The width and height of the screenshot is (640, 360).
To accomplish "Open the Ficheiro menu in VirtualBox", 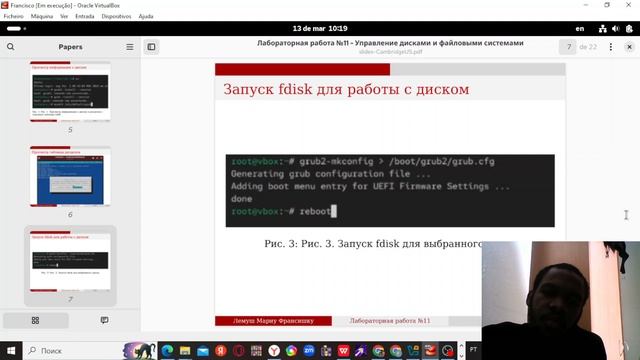I will [13, 16].
